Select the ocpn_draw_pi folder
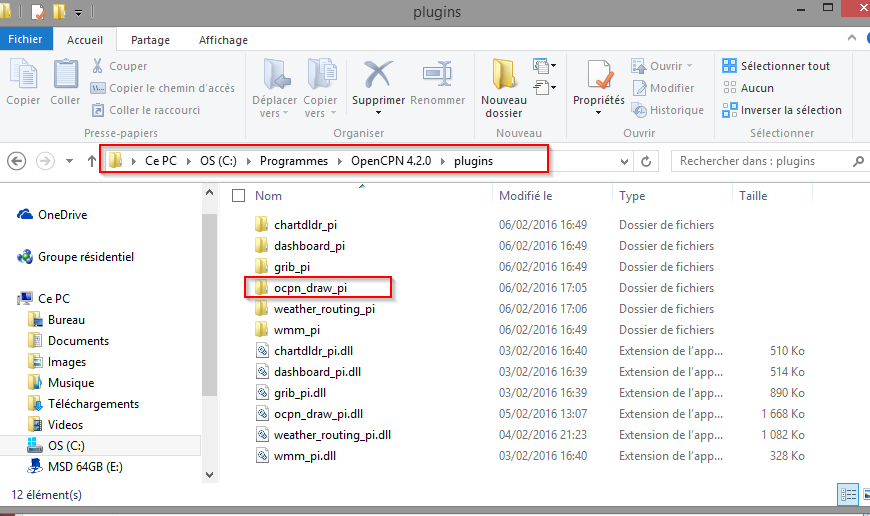 pyautogui.click(x=310, y=288)
